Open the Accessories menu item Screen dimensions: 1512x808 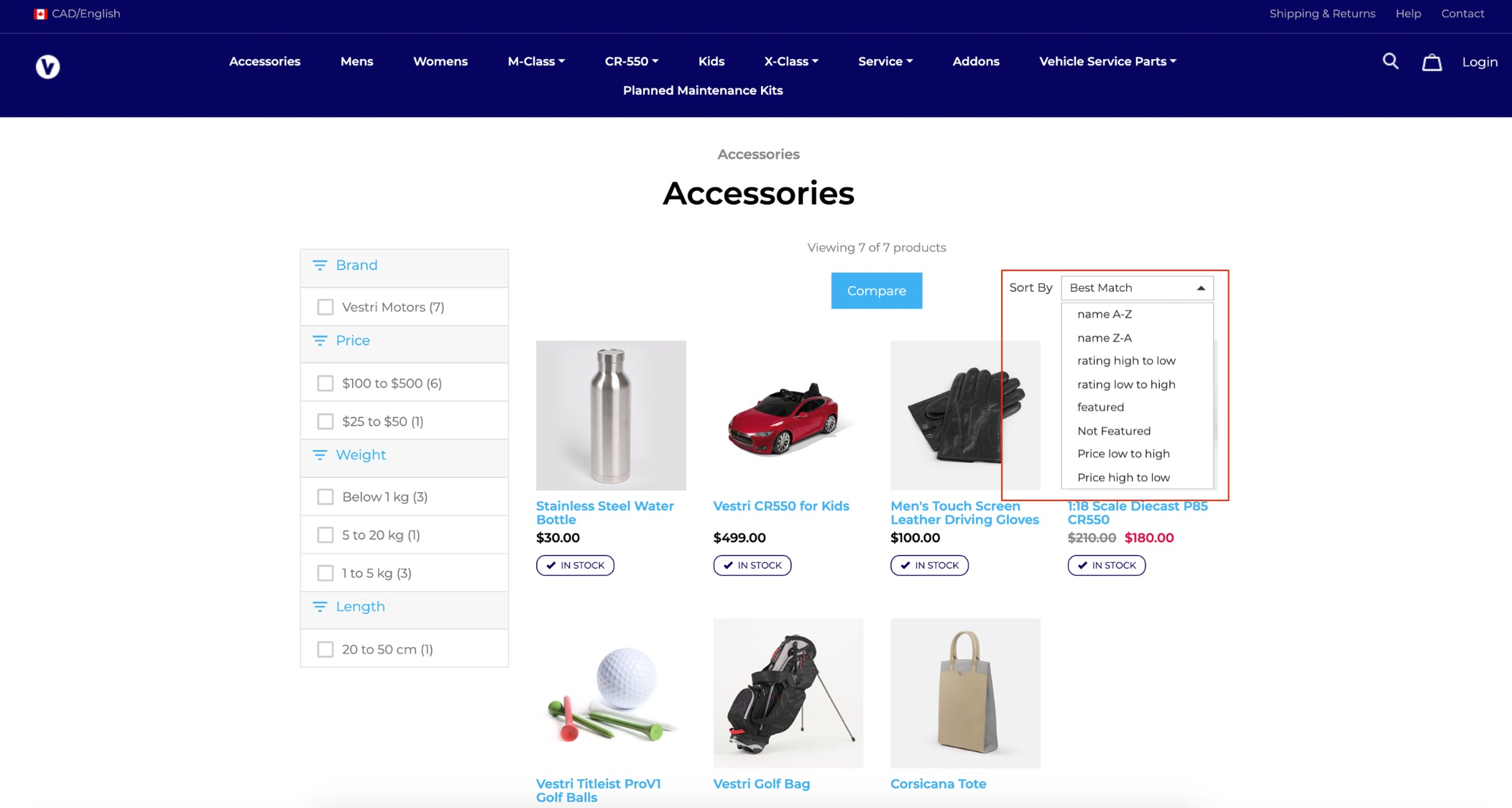[264, 61]
